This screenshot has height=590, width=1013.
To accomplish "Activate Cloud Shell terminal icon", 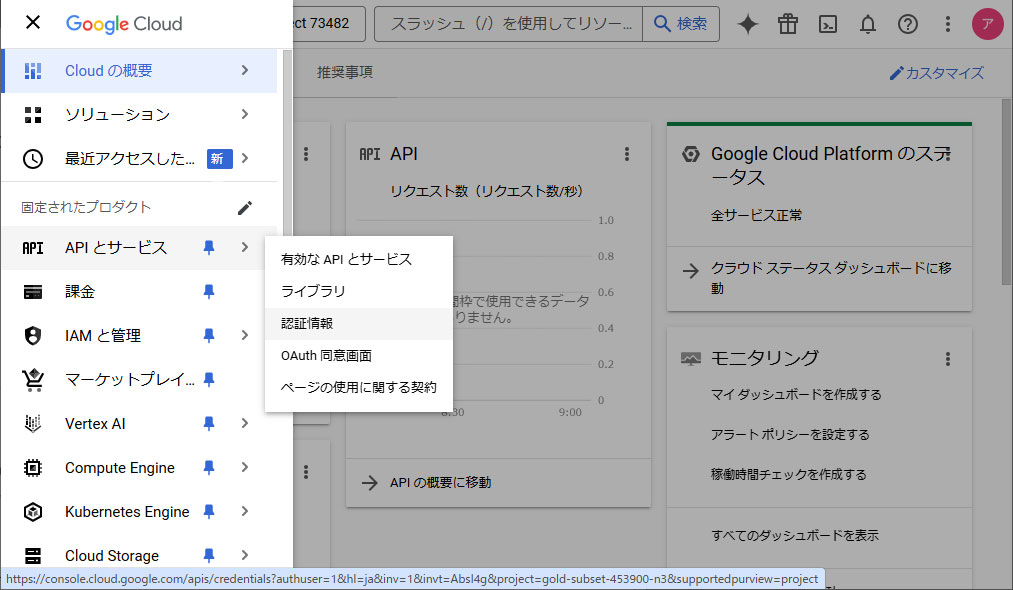I will pos(828,24).
